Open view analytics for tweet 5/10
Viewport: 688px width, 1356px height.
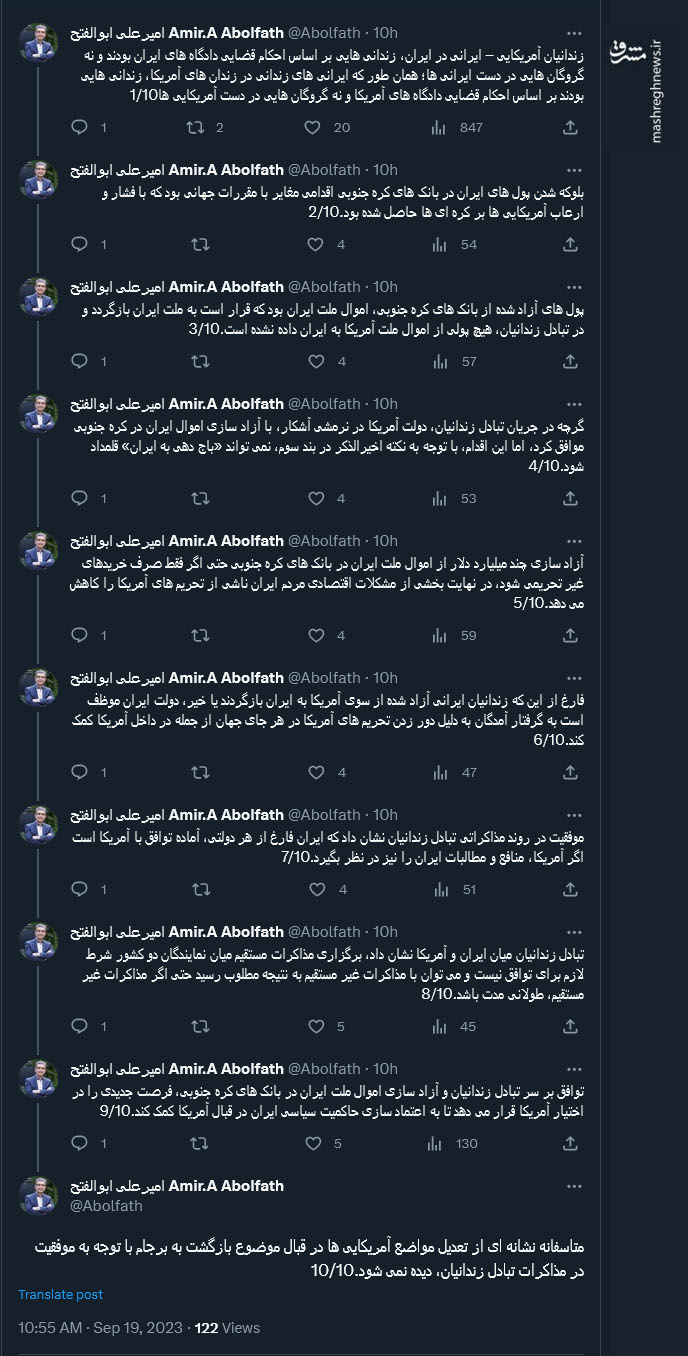pyautogui.click(x=437, y=635)
